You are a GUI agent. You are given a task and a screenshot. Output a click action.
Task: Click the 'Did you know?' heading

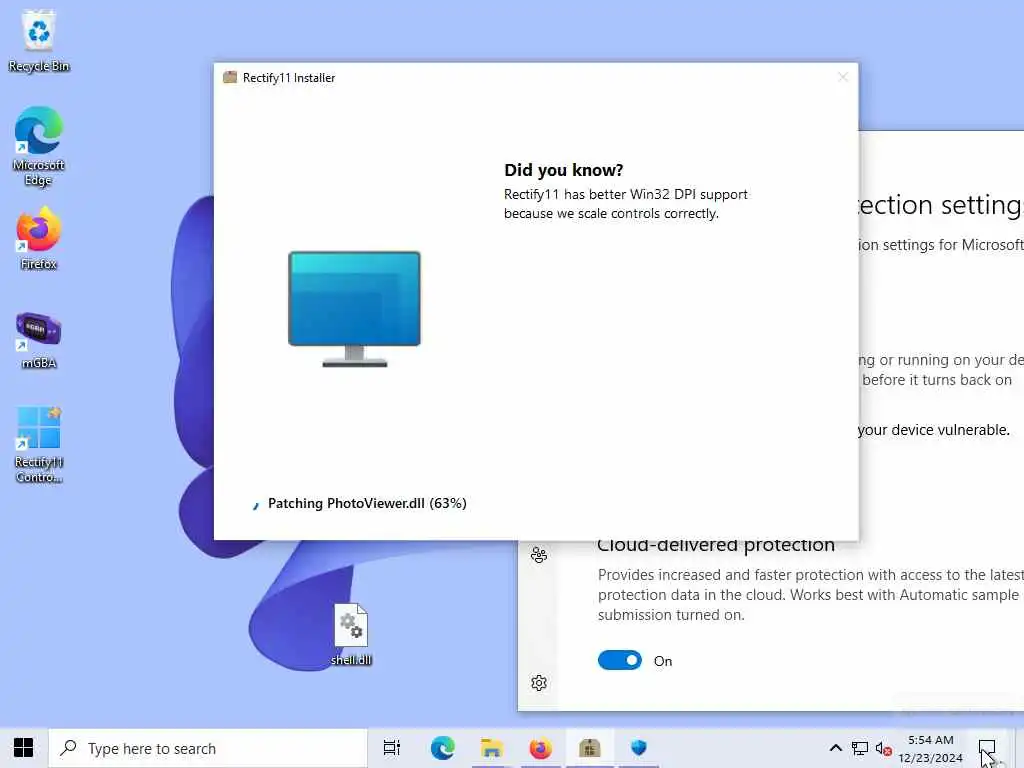coord(564,170)
